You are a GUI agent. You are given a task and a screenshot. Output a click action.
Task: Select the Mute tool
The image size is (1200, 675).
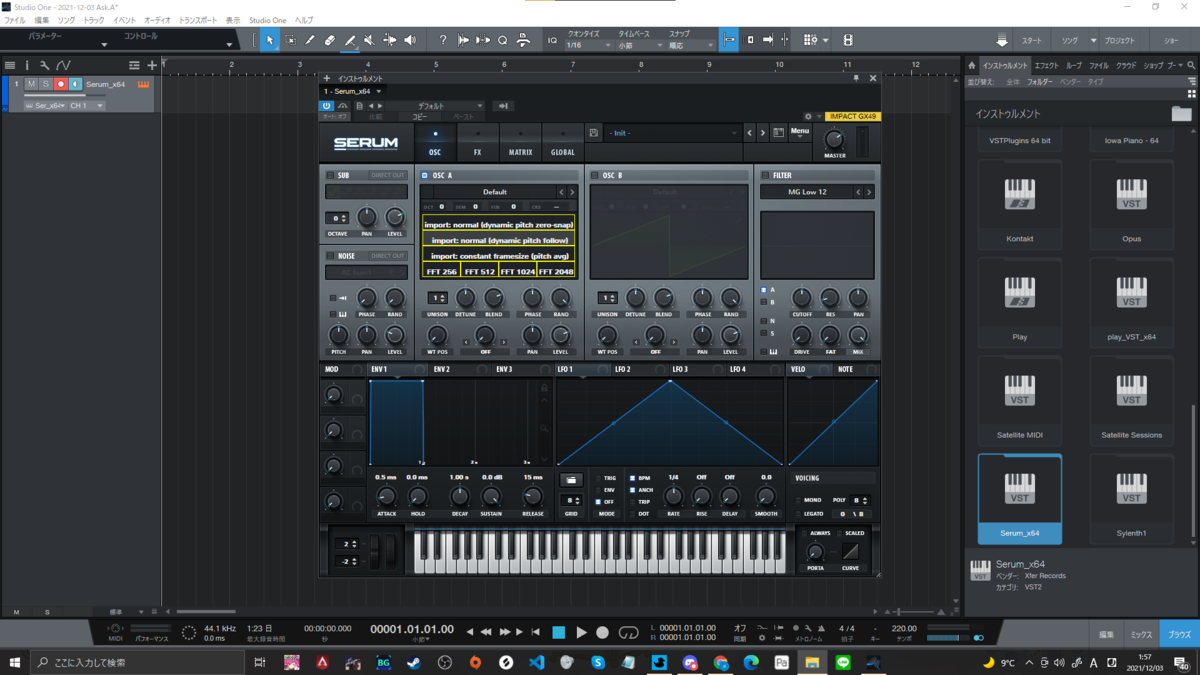[370, 40]
